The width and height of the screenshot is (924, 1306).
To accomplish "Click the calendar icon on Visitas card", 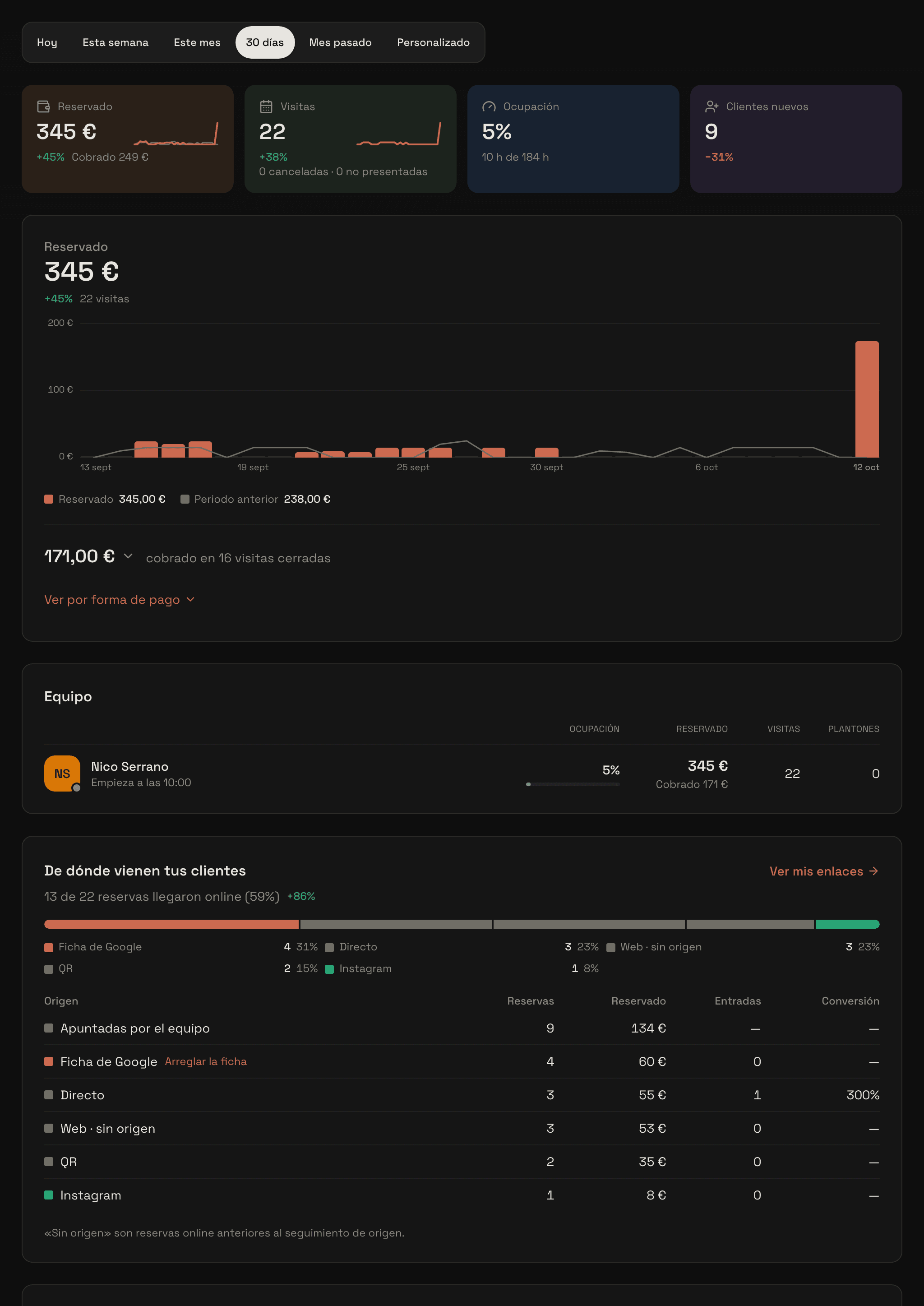I will pyautogui.click(x=266, y=107).
